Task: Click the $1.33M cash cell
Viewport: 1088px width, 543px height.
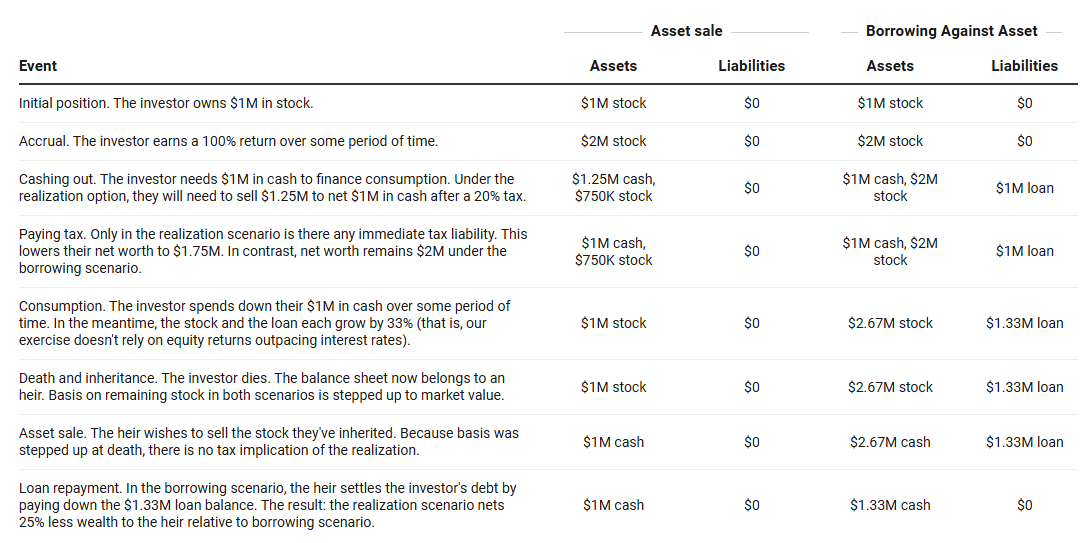Action: [x=890, y=505]
